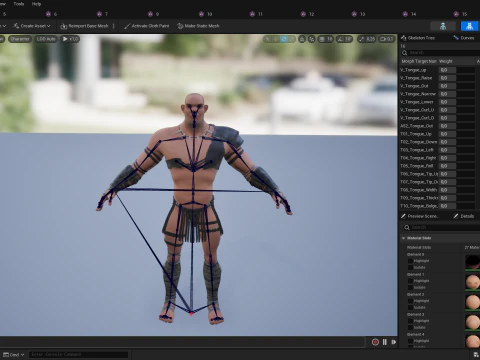
Task: Select T02_Tongue_Down morph target row
Action: point(440,142)
